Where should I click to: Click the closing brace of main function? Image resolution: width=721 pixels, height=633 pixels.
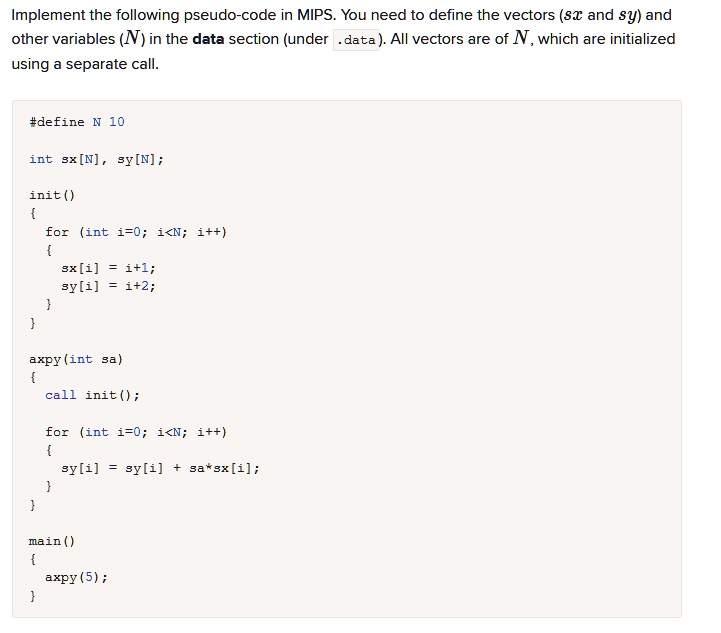[x=32, y=596]
